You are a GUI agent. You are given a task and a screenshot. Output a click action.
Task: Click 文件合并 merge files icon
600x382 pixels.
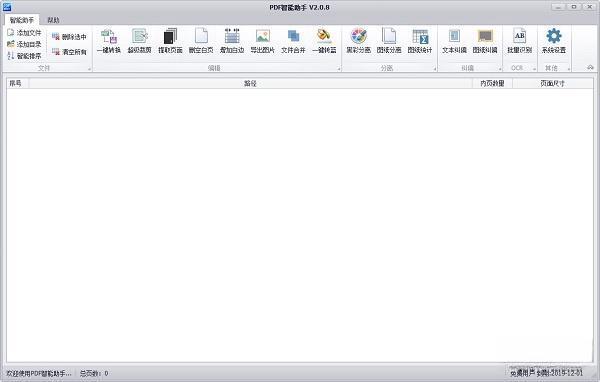click(x=293, y=41)
